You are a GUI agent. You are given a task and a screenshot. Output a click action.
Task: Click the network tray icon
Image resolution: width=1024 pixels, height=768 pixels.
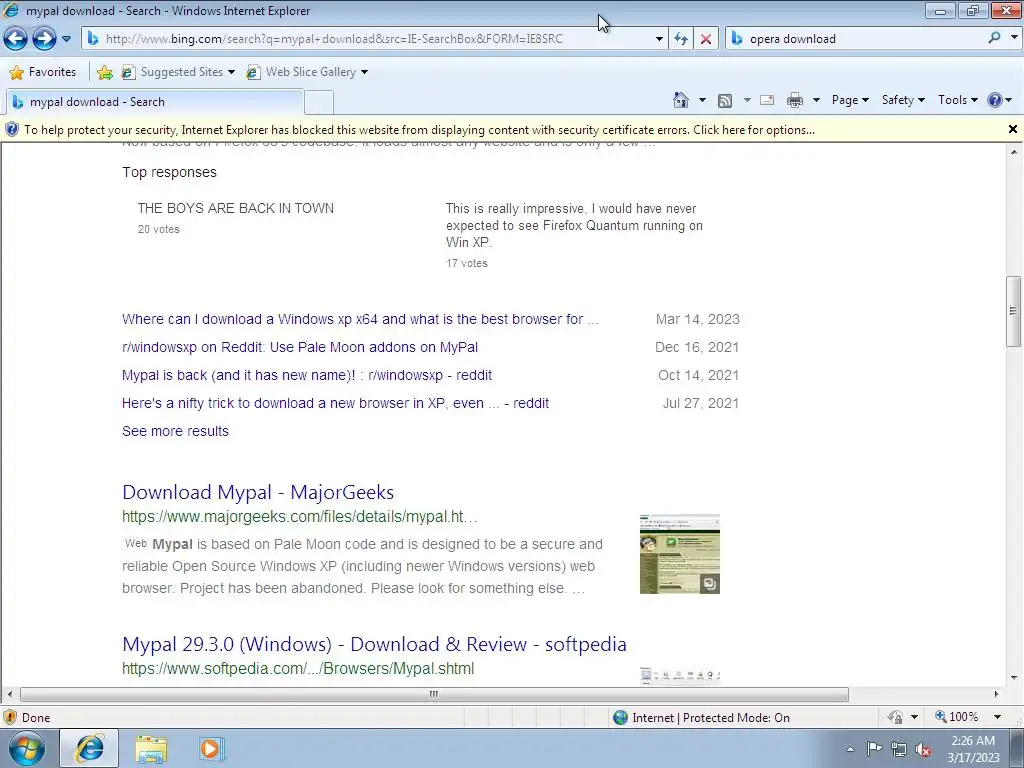click(x=899, y=749)
